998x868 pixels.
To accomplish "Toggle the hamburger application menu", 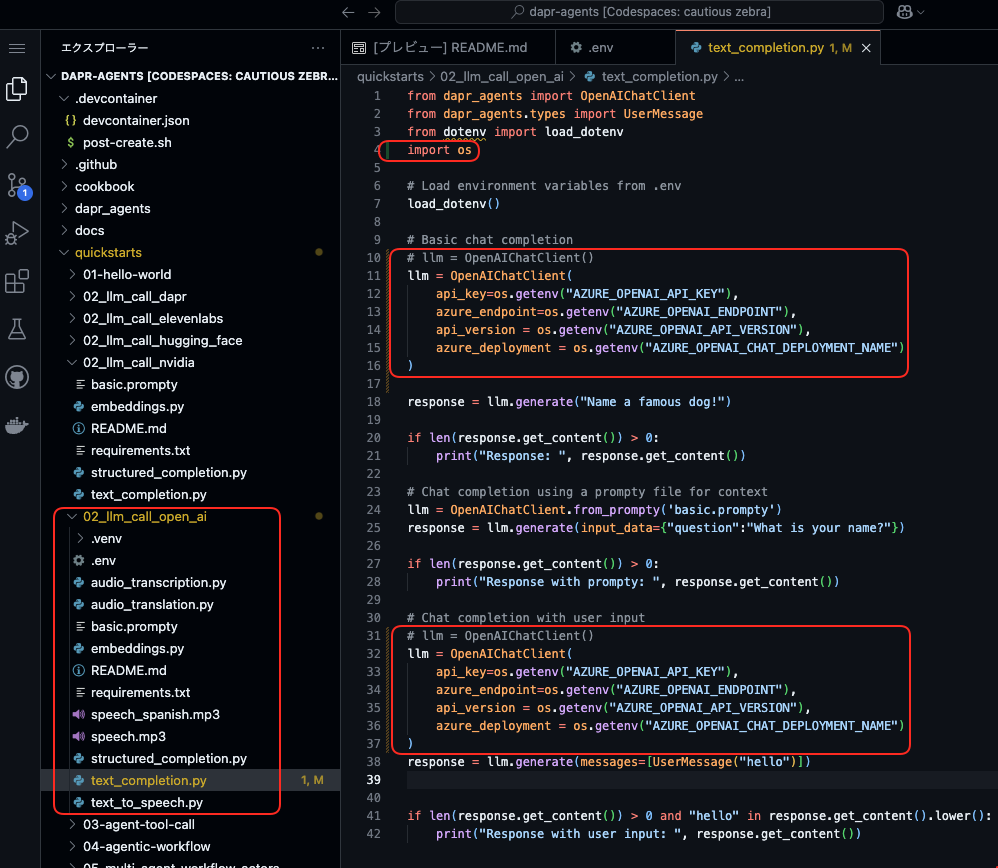I will coord(17,48).
